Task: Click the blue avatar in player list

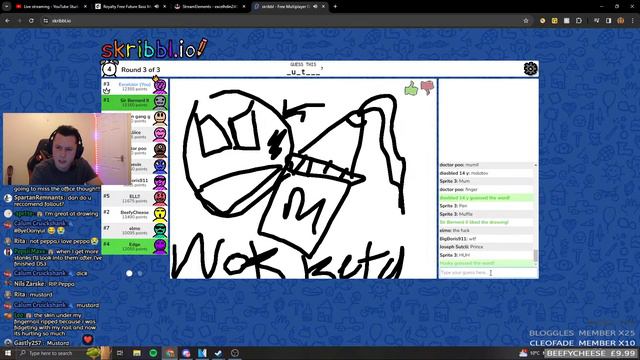Action: point(160,166)
